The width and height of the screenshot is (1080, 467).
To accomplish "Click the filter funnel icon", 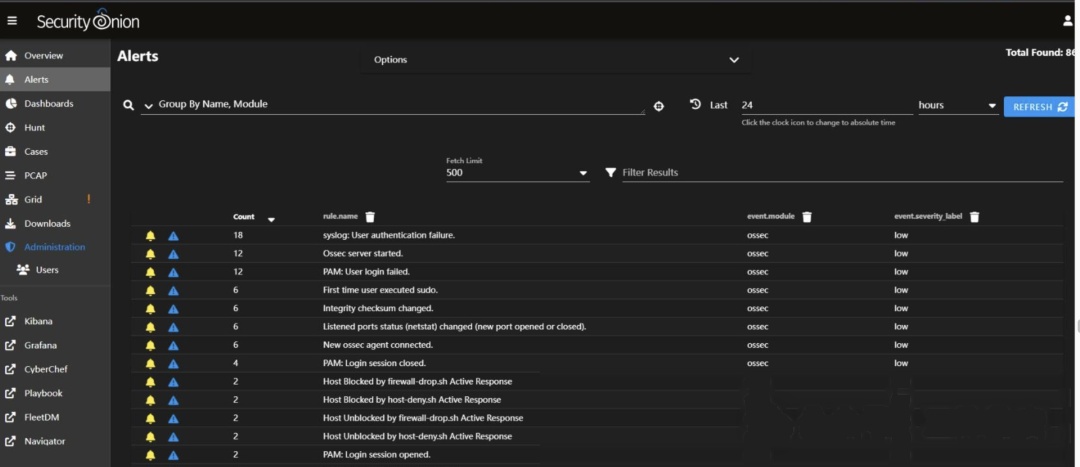I will (x=610, y=172).
